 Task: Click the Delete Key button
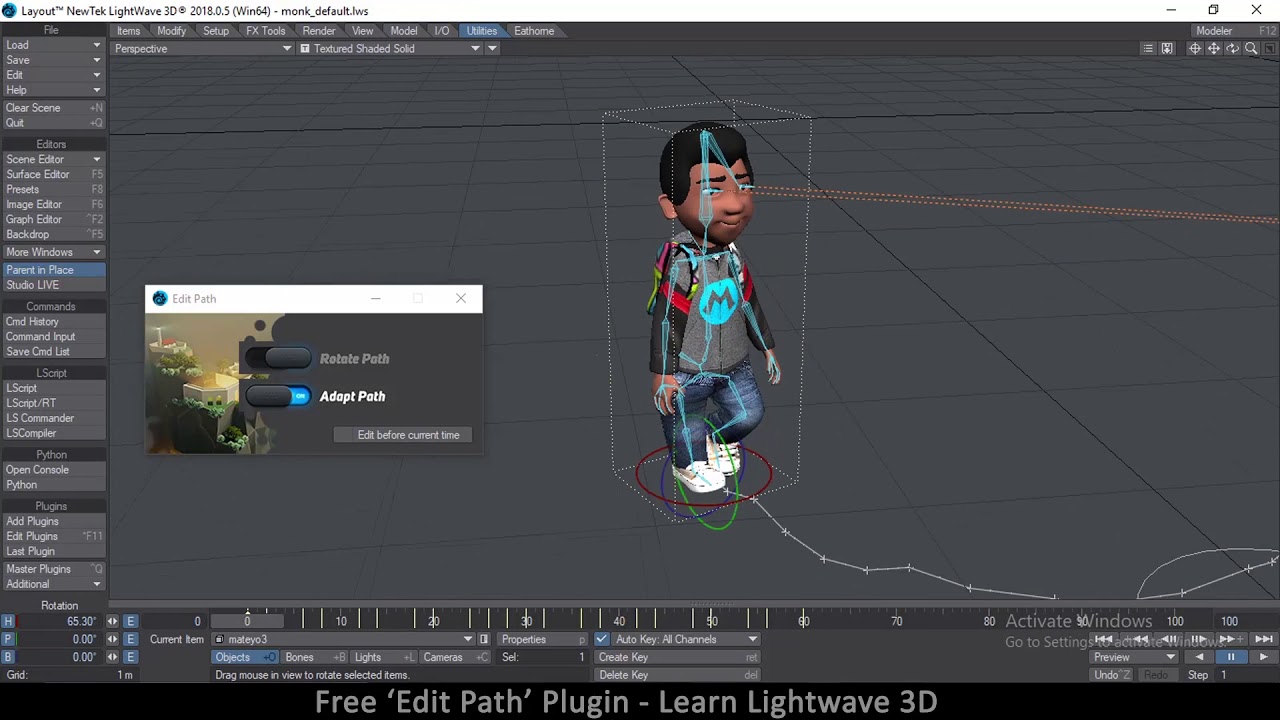pyautogui.click(x=677, y=675)
